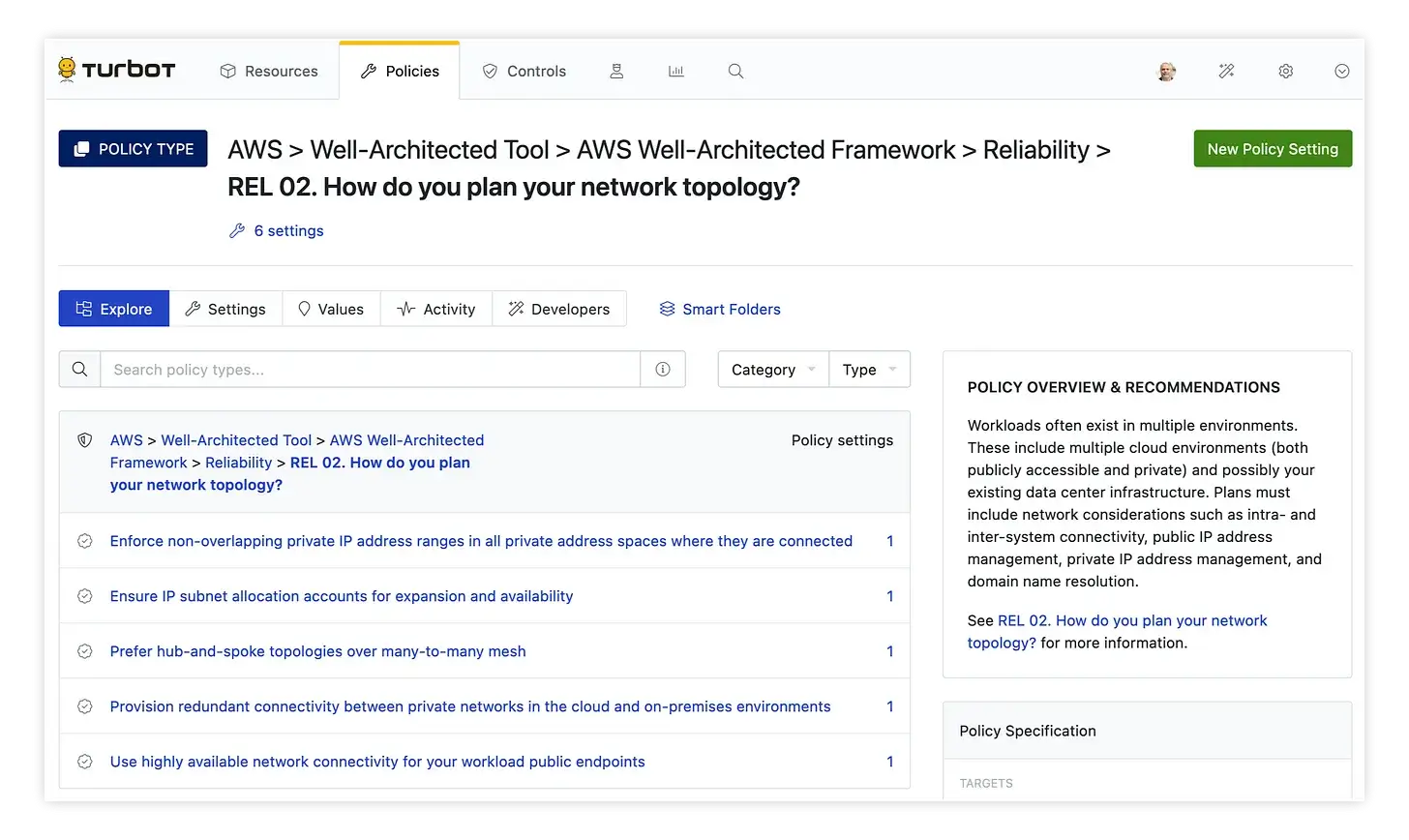Click check icon beside Ensure IP subnet row
The image size is (1409, 840).
[85, 596]
